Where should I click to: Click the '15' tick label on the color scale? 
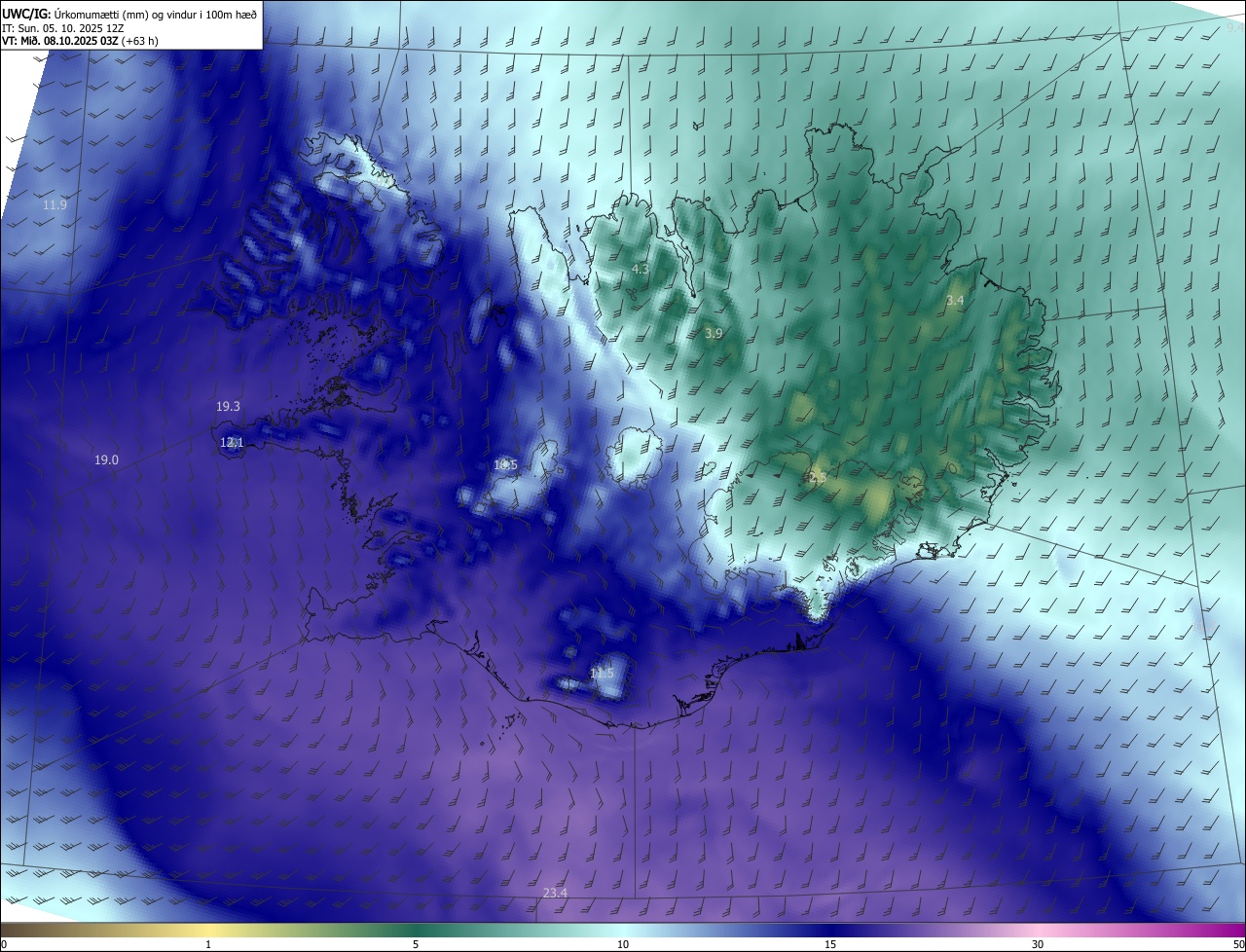(x=830, y=944)
